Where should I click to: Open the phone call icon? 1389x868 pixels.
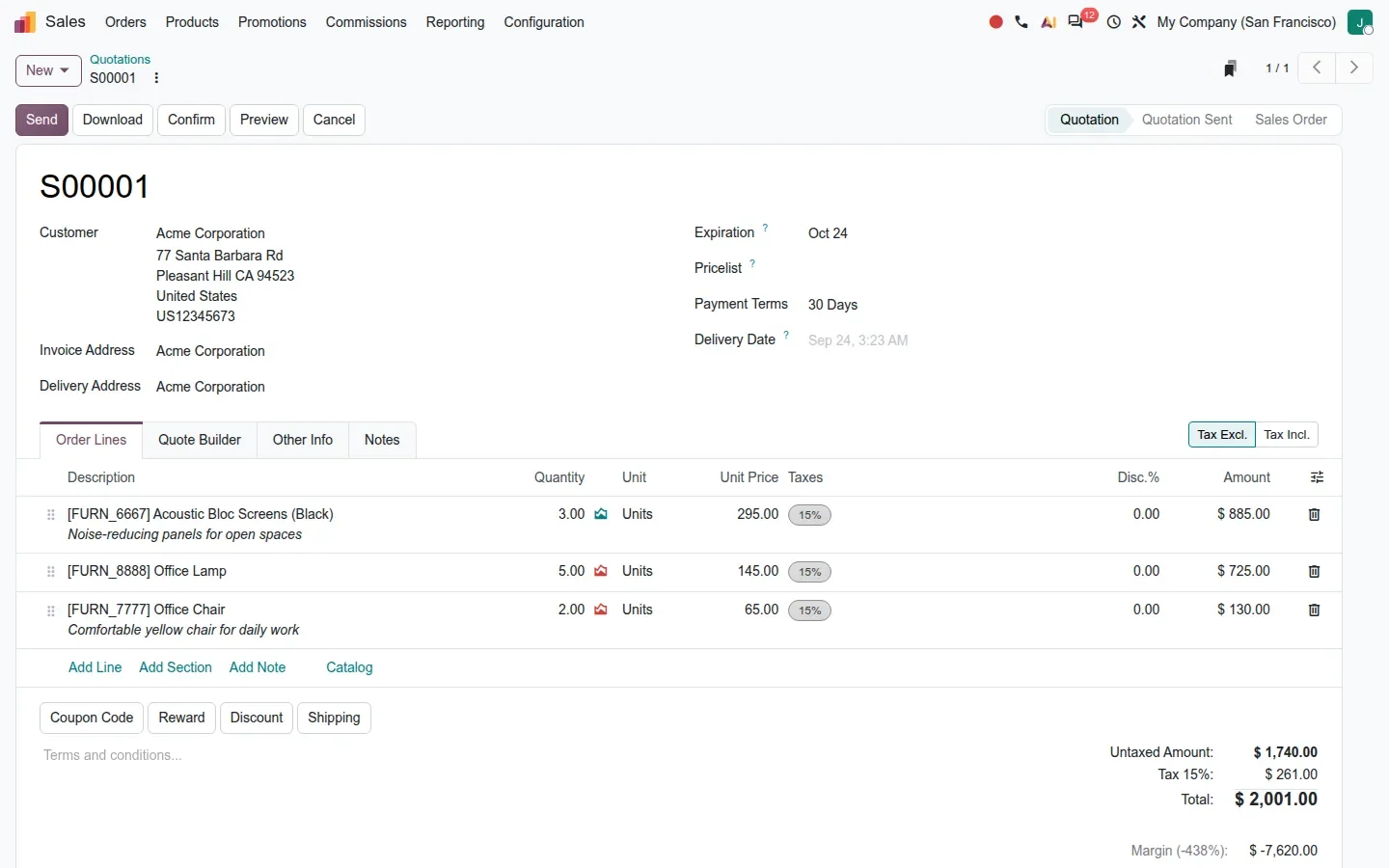click(x=1021, y=22)
